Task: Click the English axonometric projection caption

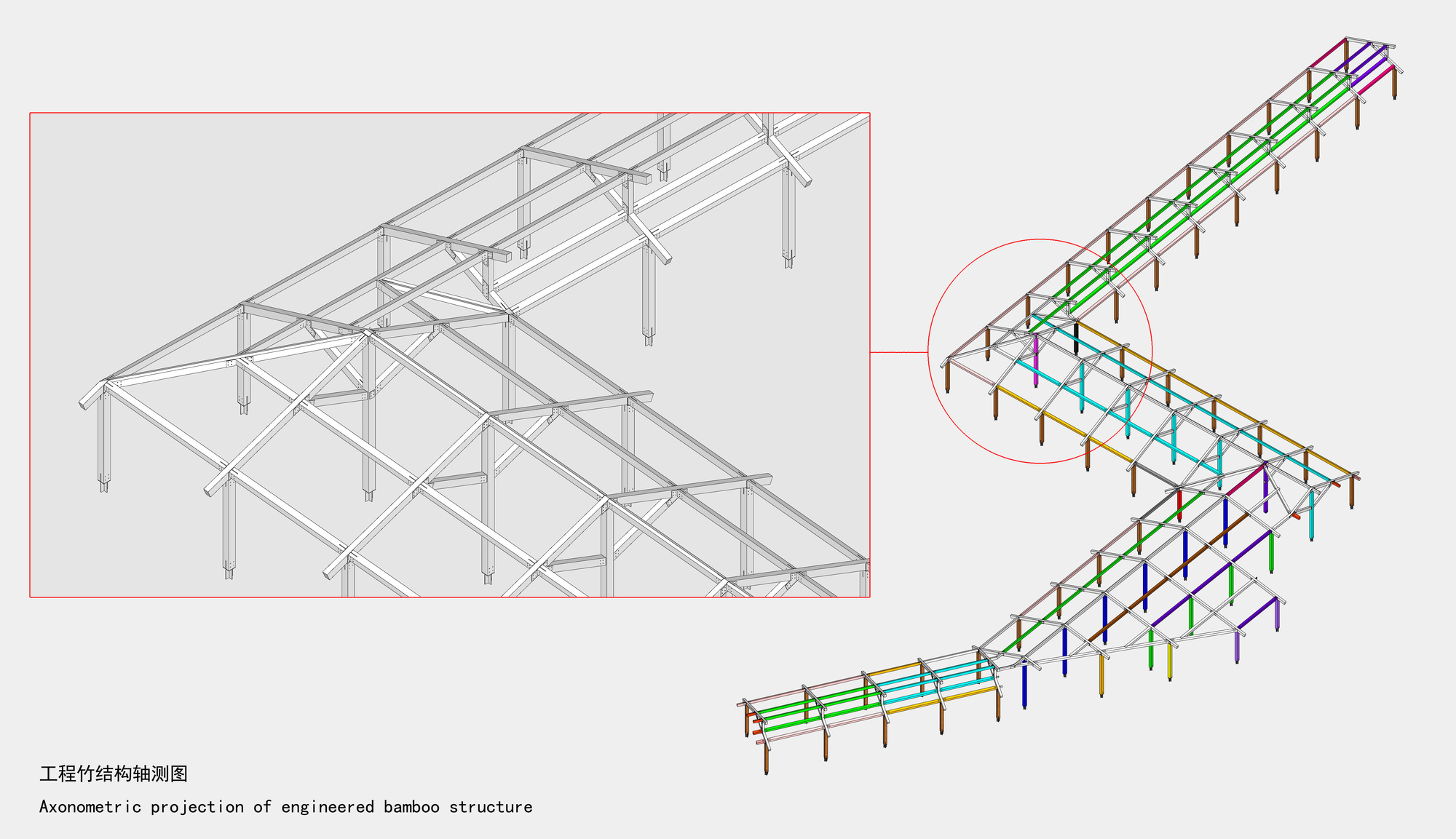Action: [285, 807]
